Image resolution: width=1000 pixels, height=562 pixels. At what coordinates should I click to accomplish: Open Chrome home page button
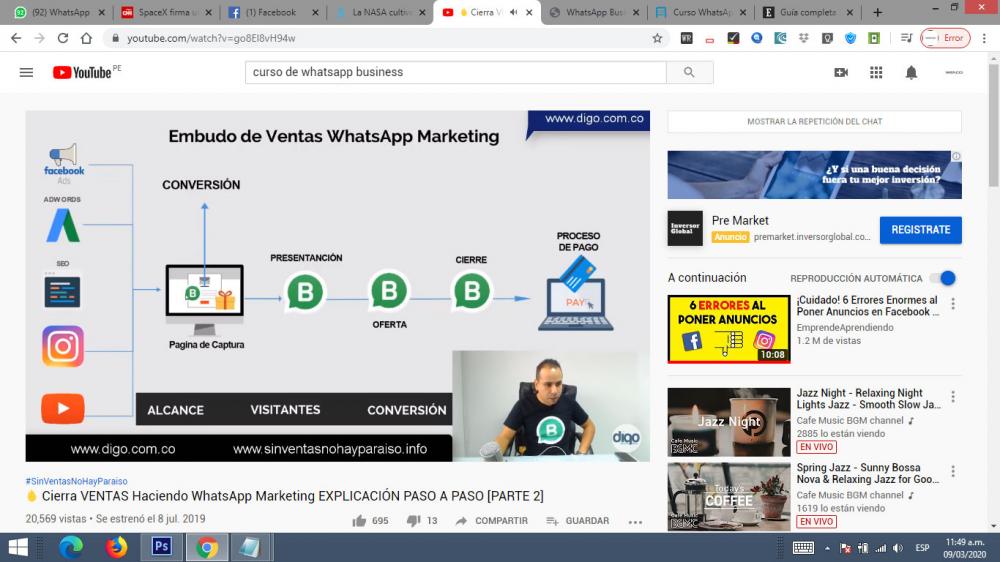pyautogui.click(x=86, y=38)
